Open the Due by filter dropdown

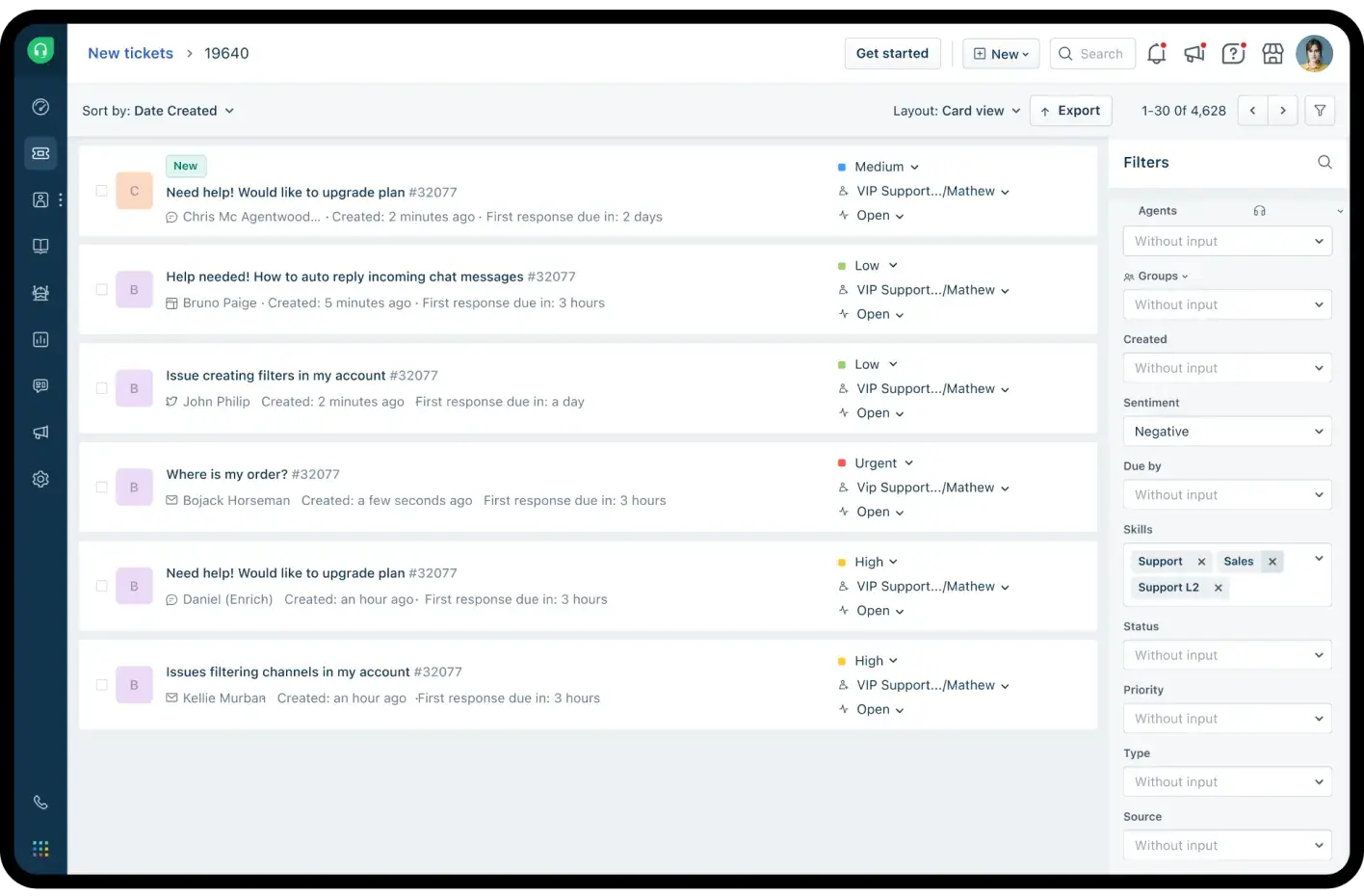1227,495
